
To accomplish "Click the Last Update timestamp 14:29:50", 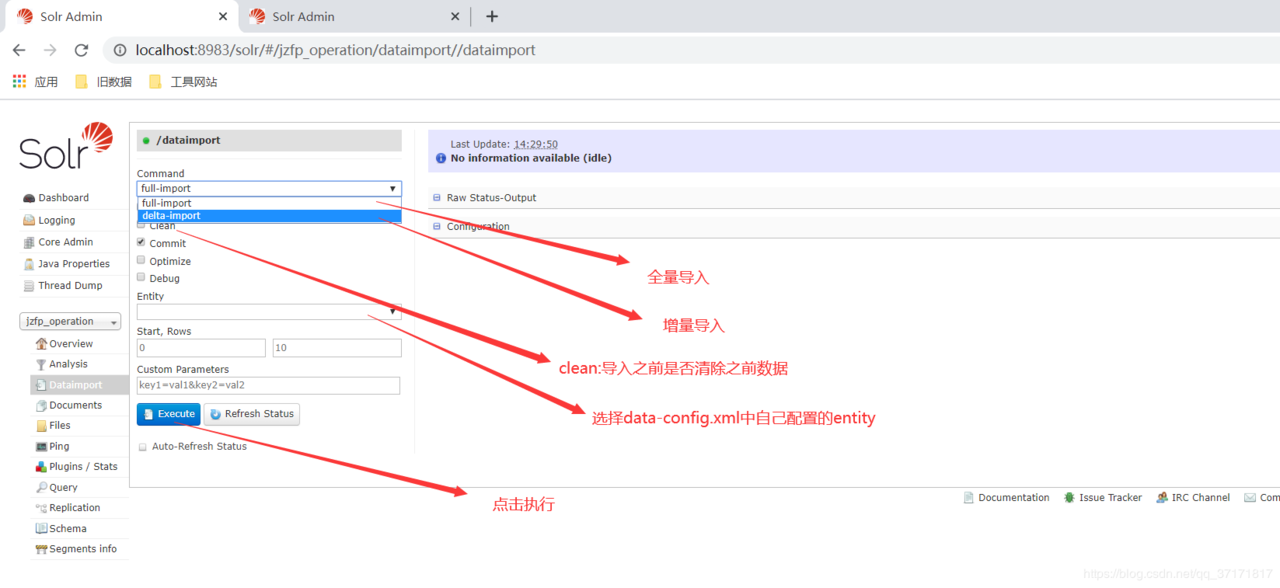I will 536,144.
